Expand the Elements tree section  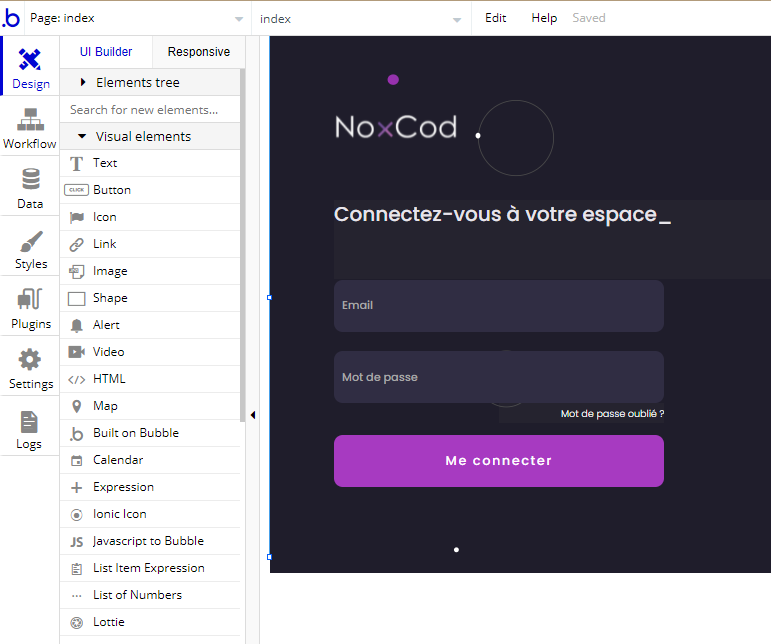click(x=137, y=83)
